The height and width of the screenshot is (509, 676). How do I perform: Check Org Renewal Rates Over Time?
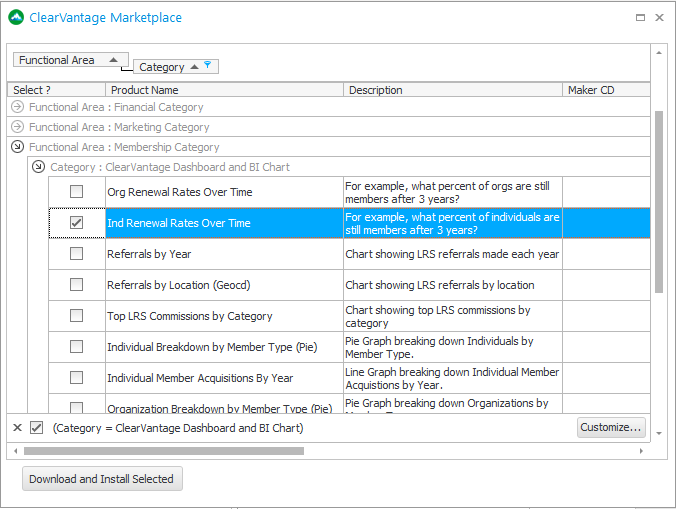(x=76, y=192)
